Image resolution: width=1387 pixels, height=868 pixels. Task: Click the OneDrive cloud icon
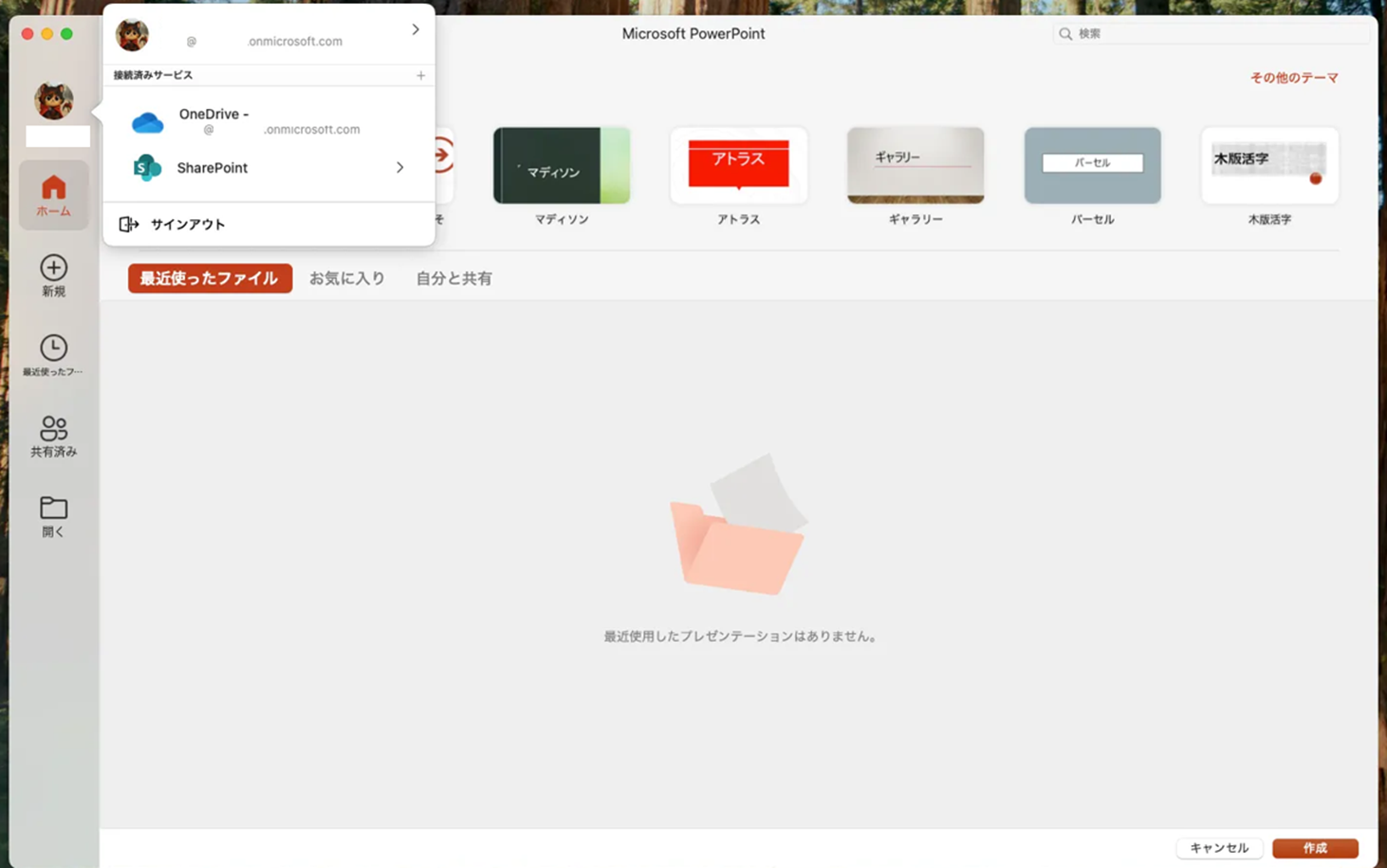(147, 122)
